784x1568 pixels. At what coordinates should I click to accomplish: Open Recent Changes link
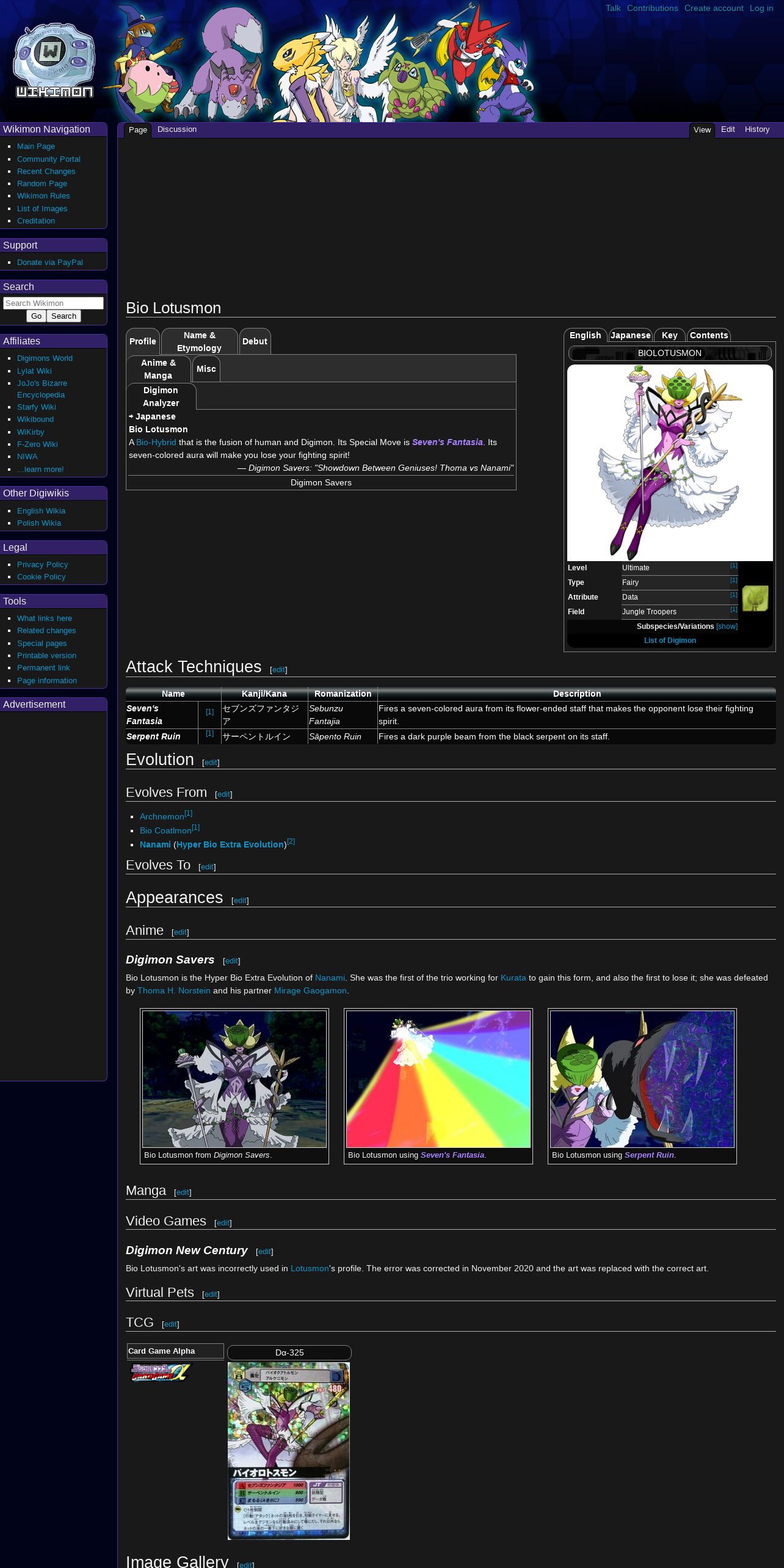point(46,172)
